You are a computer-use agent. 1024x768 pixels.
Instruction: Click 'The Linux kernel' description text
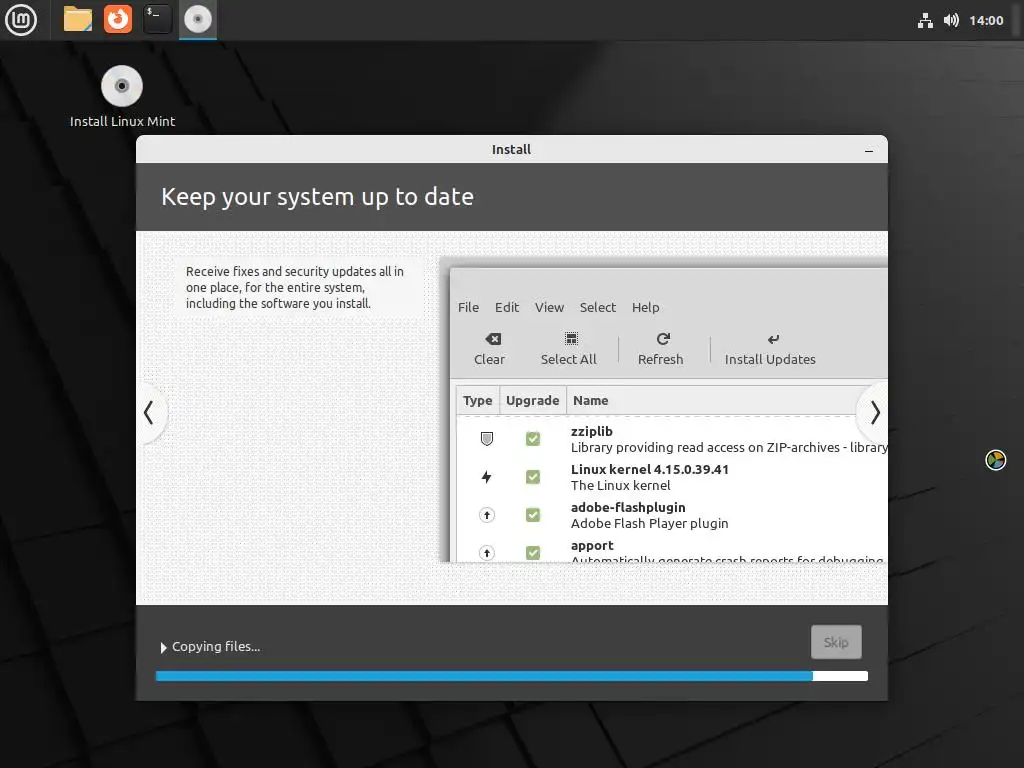point(620,486)
